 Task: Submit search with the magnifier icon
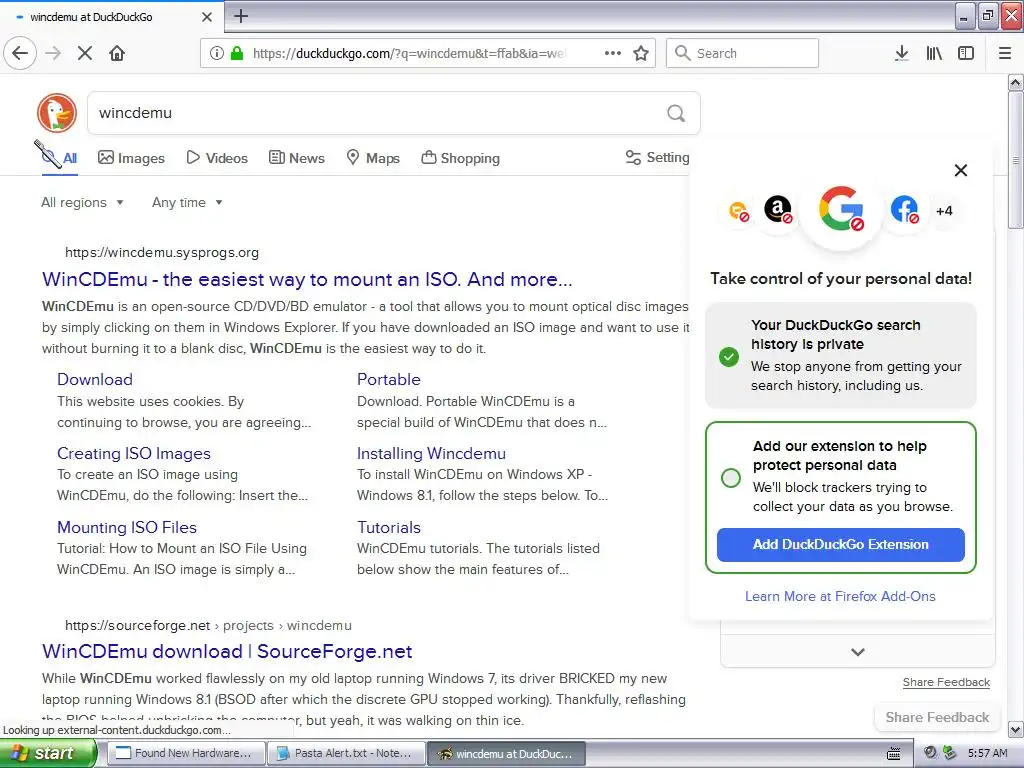[676, 114]
